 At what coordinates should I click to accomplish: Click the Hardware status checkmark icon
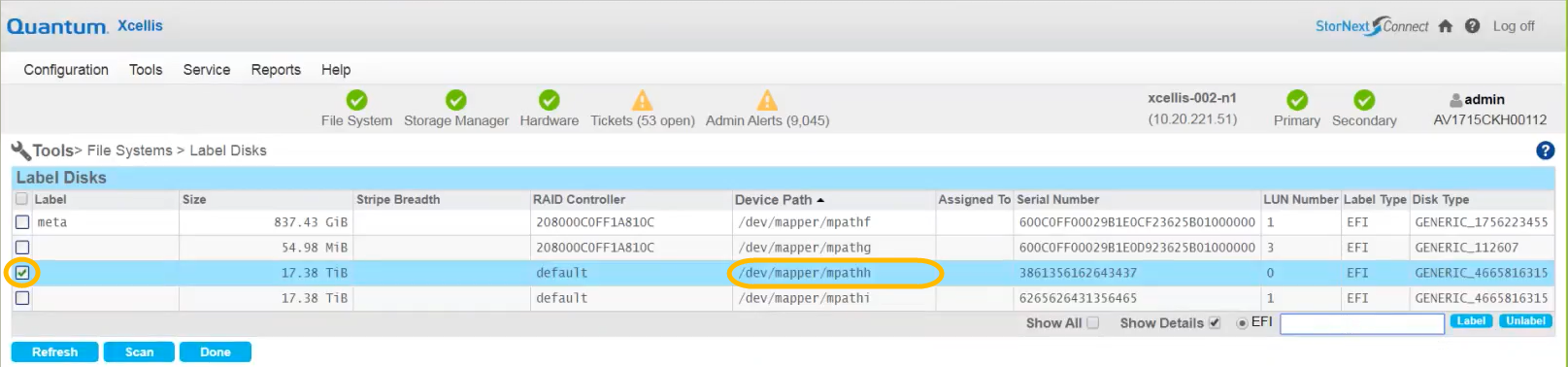tap(549, 100)
